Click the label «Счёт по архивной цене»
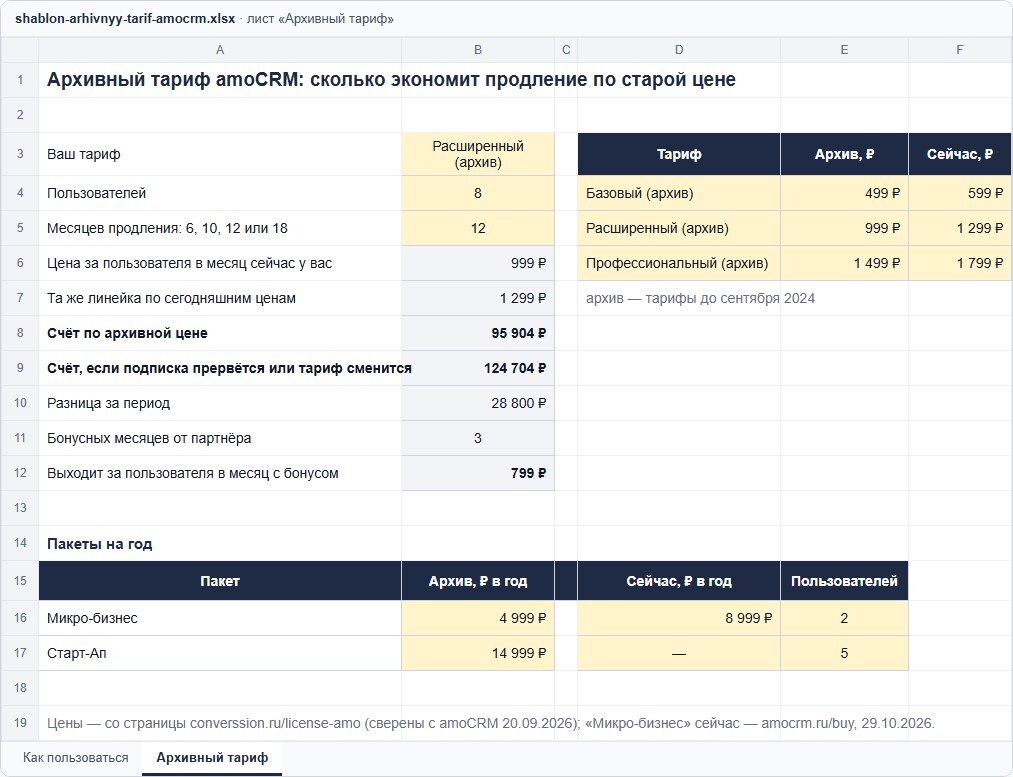1013x777 pixels. [127, 333]
